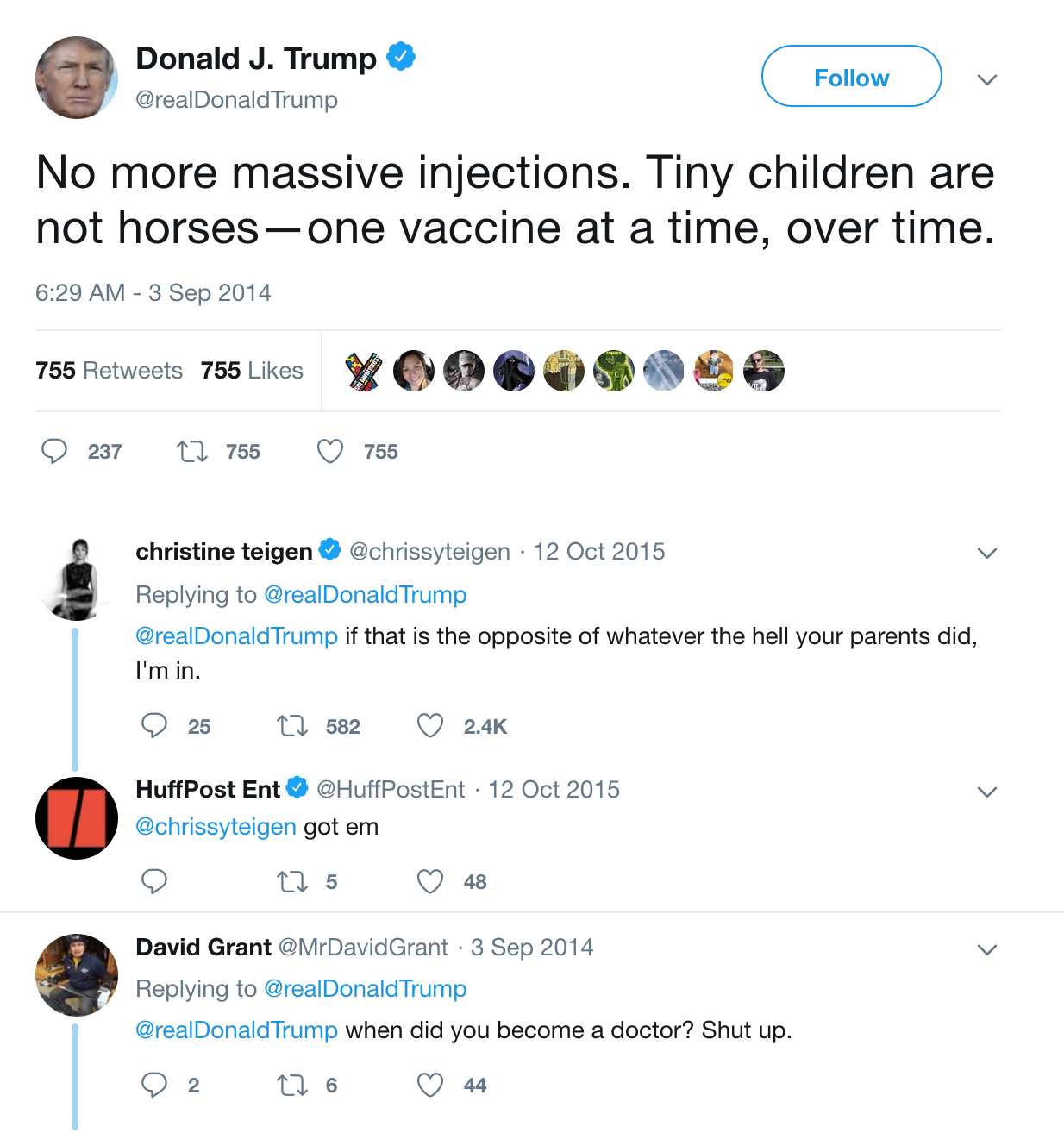1064x1133 pixels.
Task: Retweet the HuffPost Ent 'got em' tweet
Action: pyautogui.click(x=292, y=881)
